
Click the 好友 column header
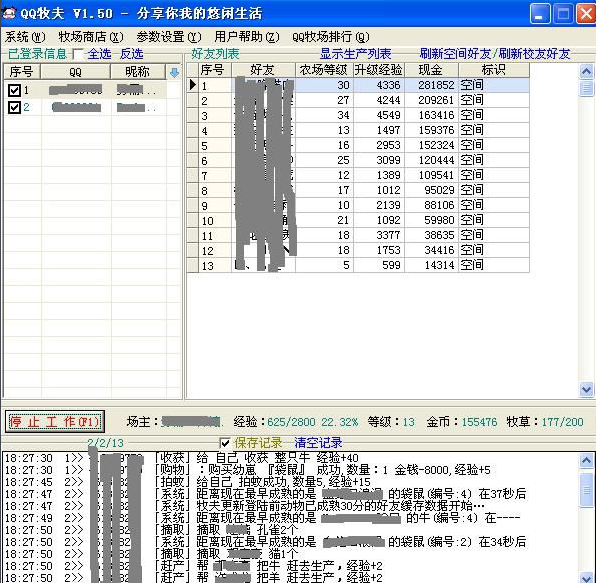pyautogui.click(x=263, y=70)
